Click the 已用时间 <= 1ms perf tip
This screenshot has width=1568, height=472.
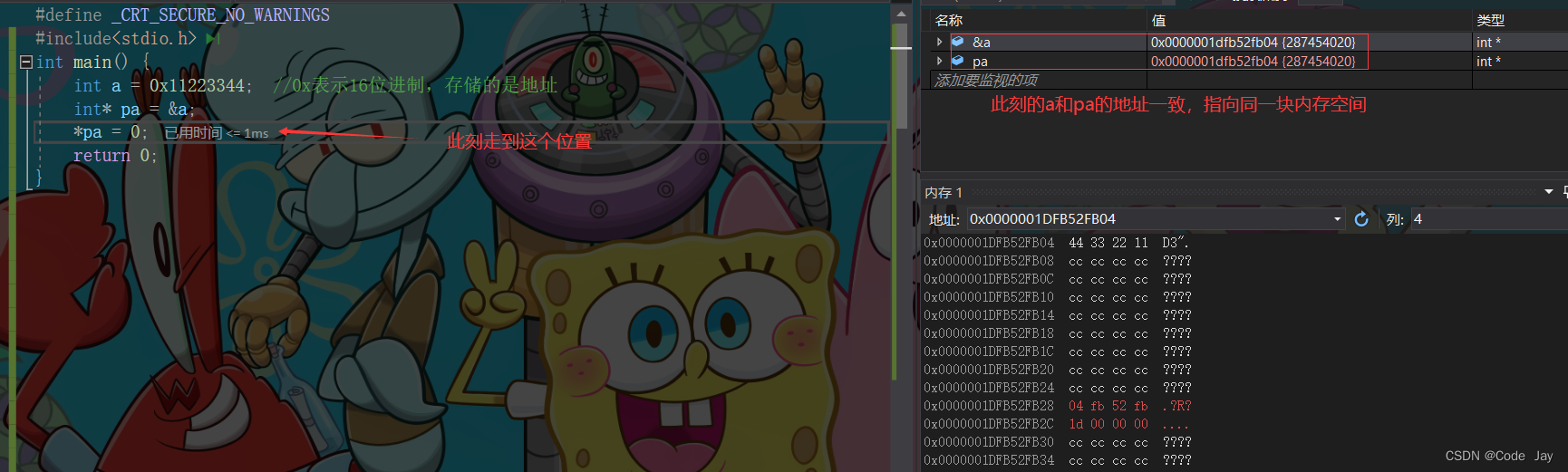pos(216,133)
